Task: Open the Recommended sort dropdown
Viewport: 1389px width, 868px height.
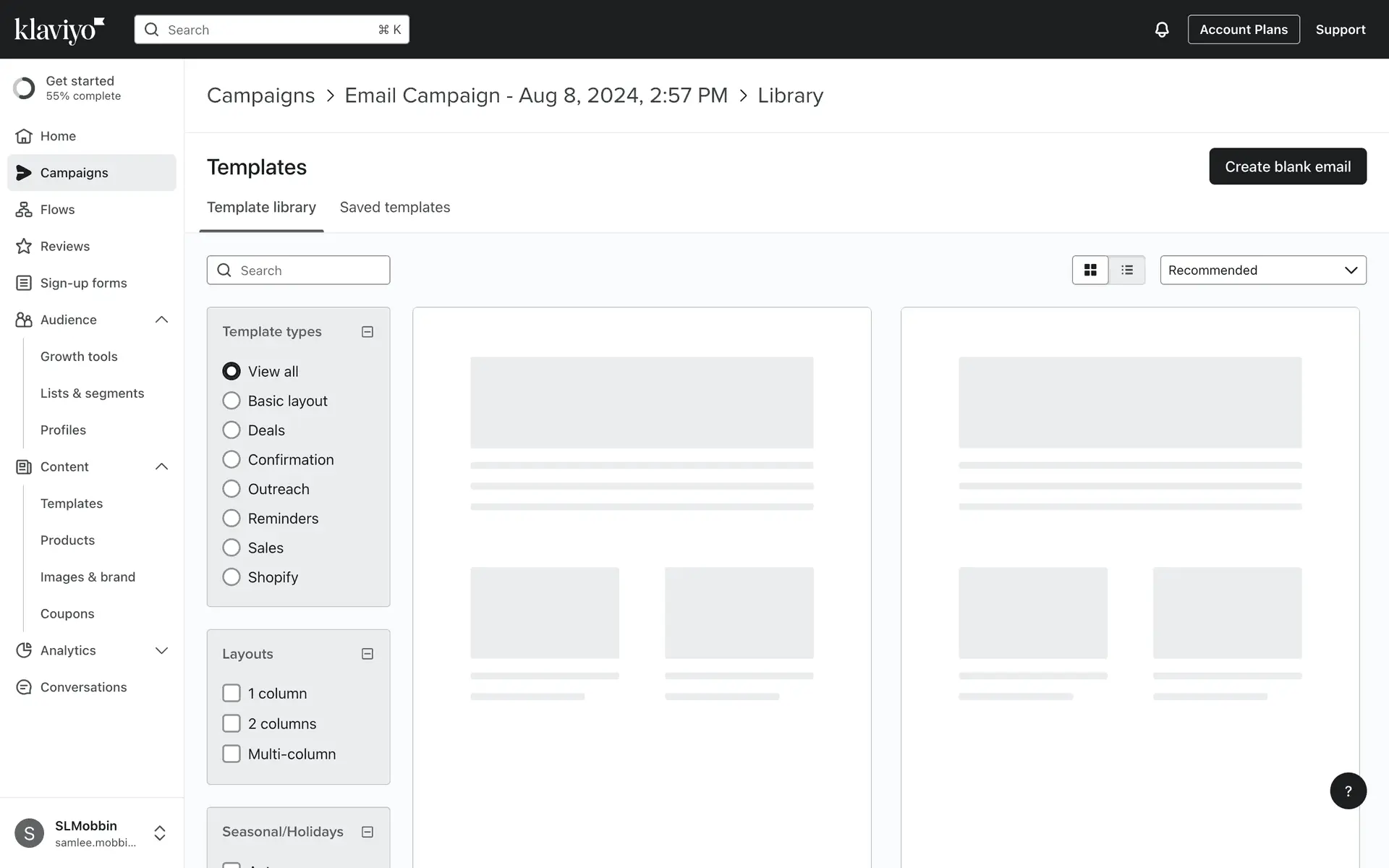Action: [x=1262, y=270]
